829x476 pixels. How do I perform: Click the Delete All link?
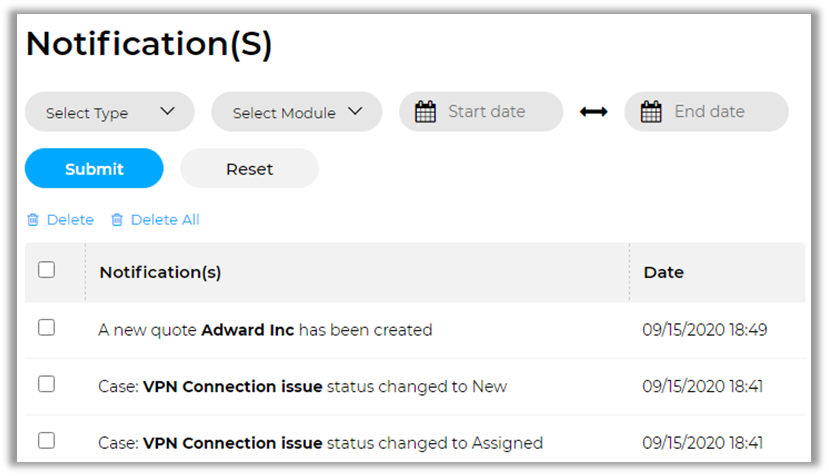(x=165, y=220)
